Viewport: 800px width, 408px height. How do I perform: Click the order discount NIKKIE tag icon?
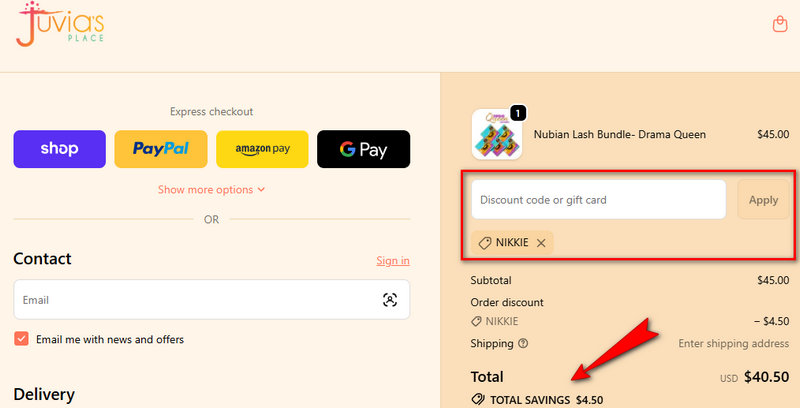point(476,322)
